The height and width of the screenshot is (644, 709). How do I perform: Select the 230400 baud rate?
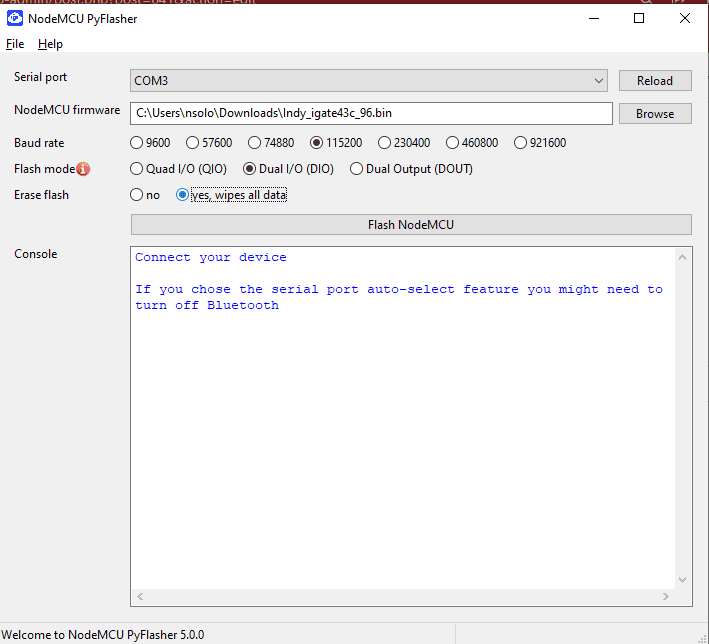(385, 143)
